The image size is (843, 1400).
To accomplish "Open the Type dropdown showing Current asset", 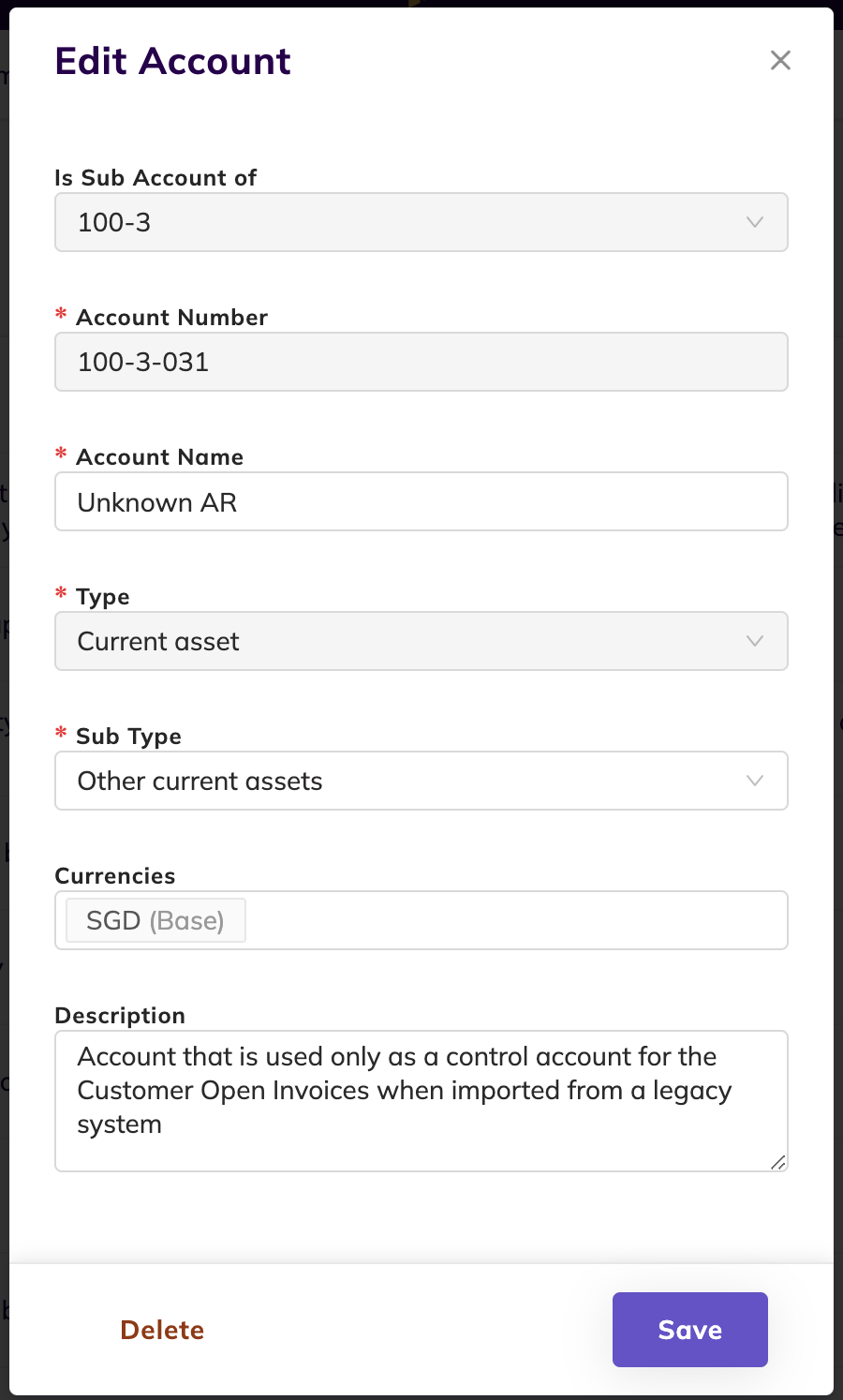I will [x=421, y=641].
